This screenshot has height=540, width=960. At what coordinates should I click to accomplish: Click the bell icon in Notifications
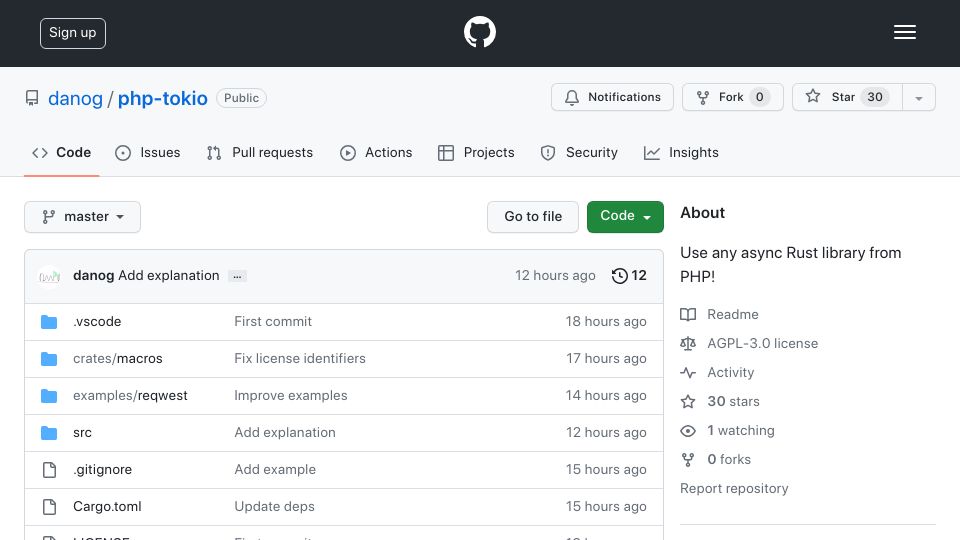(x=572, y=97)
